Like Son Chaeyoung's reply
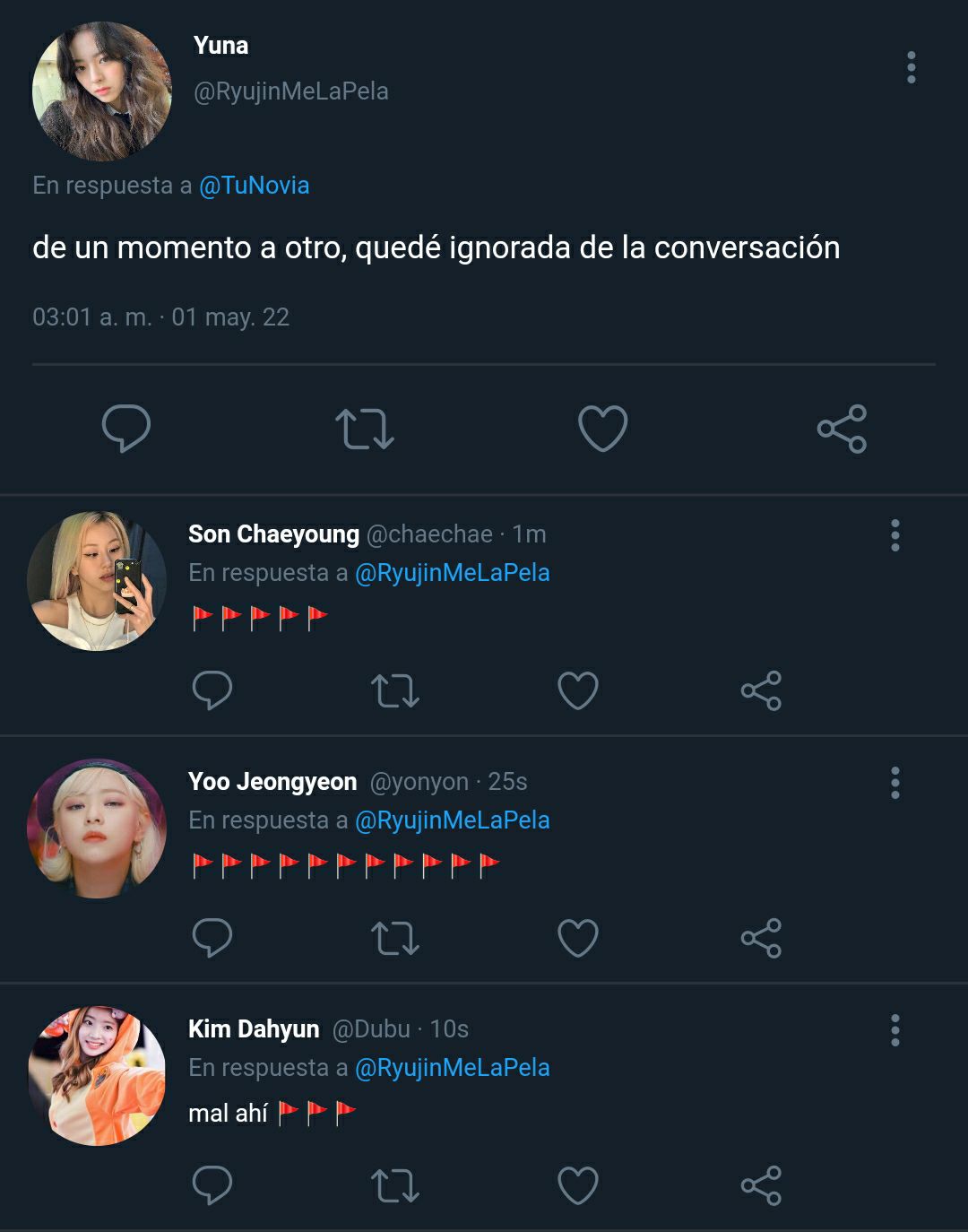 pyautogui.click(x=577, y=690)
